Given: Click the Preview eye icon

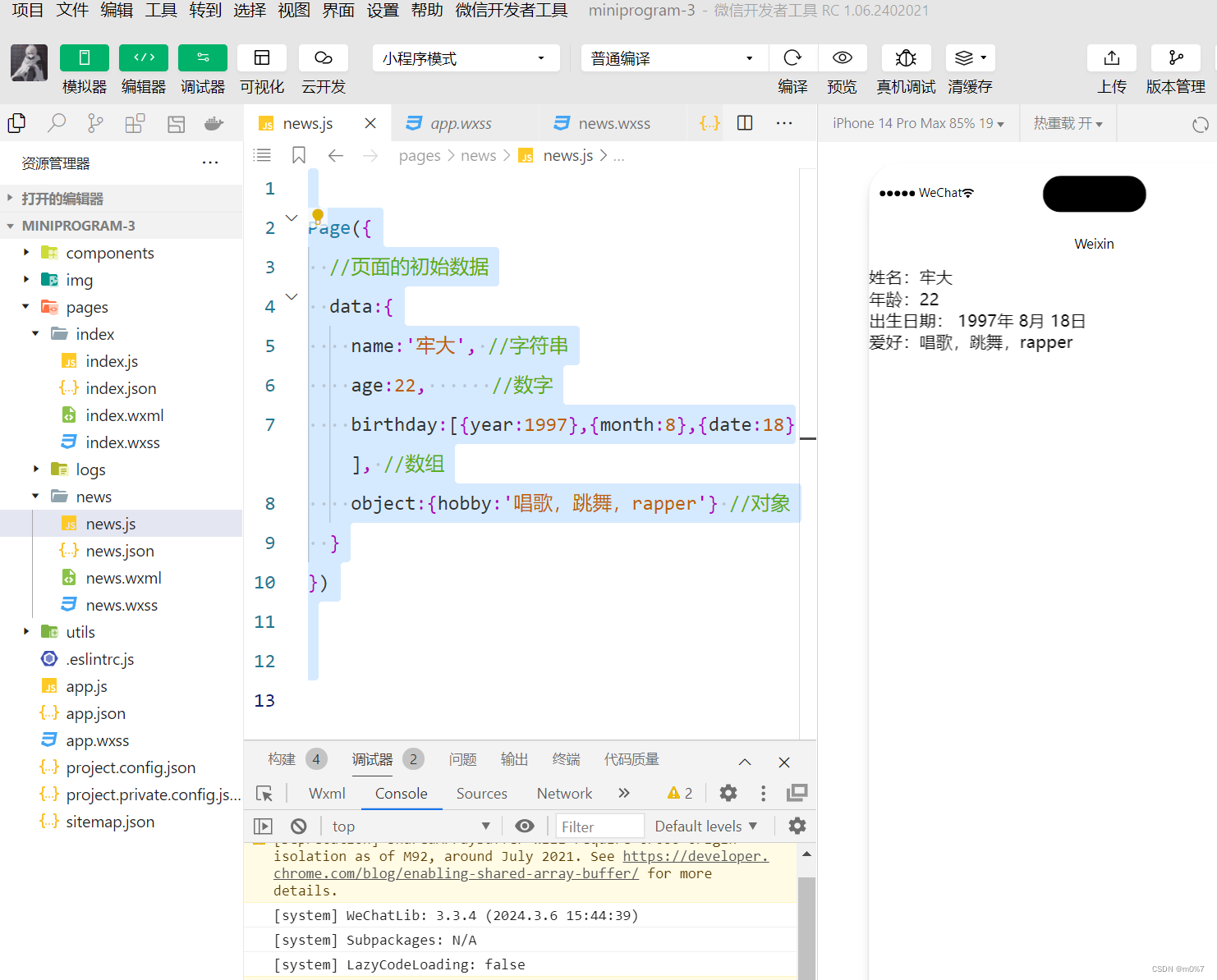Looking at the screenshot, I should (842, 58).
